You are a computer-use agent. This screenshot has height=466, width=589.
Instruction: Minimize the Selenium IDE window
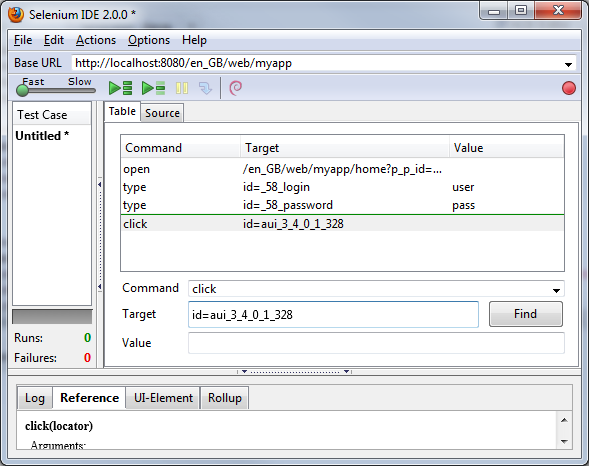tap(494, 11)
